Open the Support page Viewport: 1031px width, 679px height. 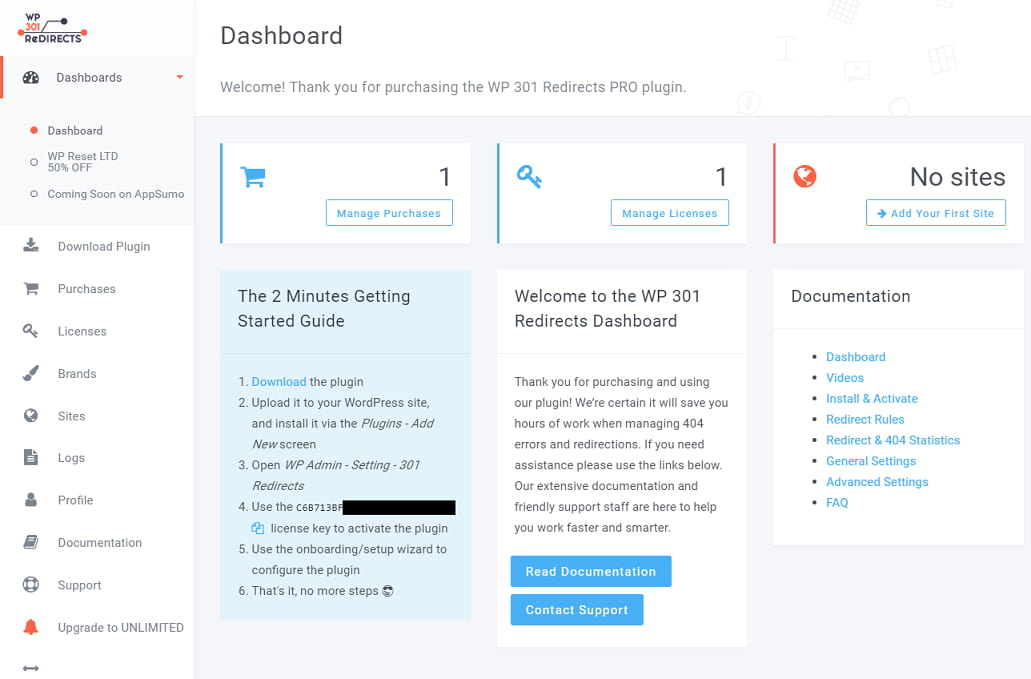point(80,585)
